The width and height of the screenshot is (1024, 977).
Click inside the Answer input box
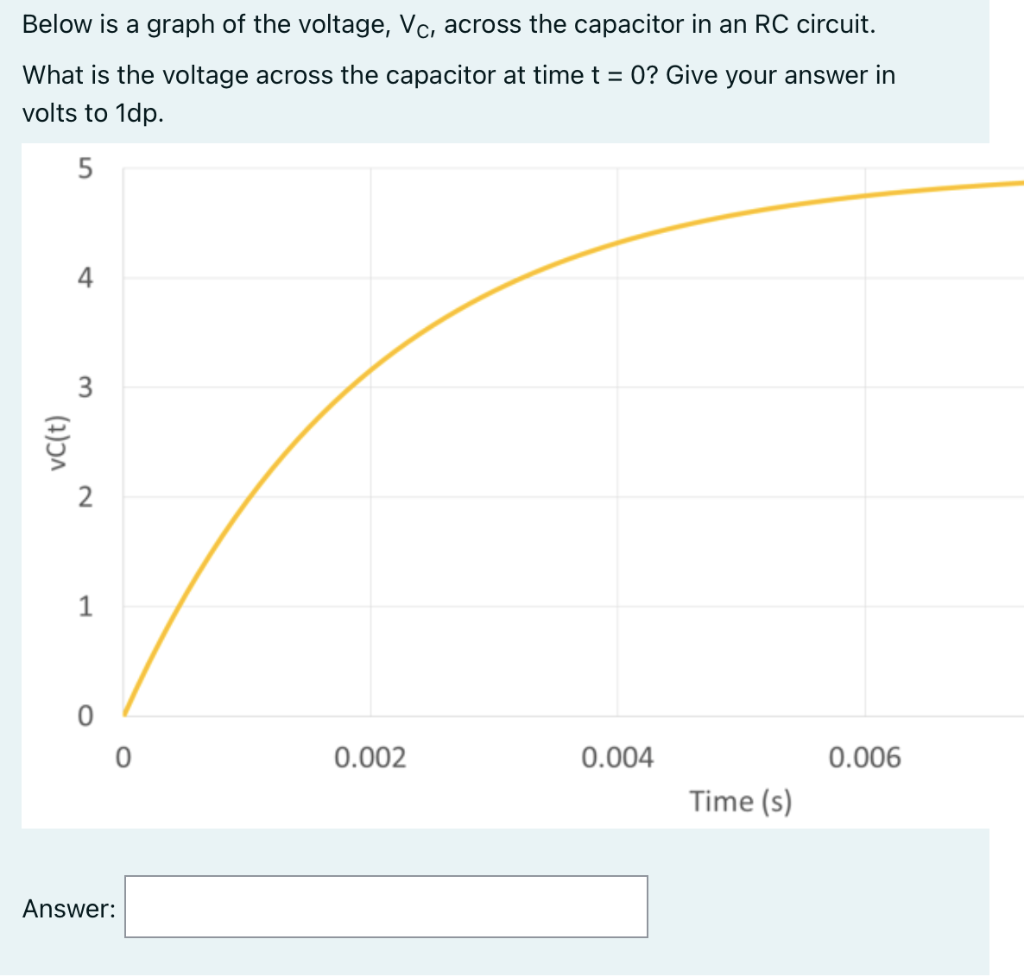point(385,906)
